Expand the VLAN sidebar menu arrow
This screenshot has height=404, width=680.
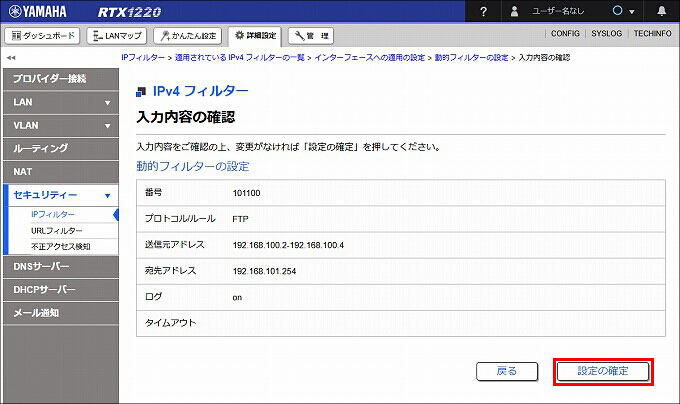coord(108,126)
